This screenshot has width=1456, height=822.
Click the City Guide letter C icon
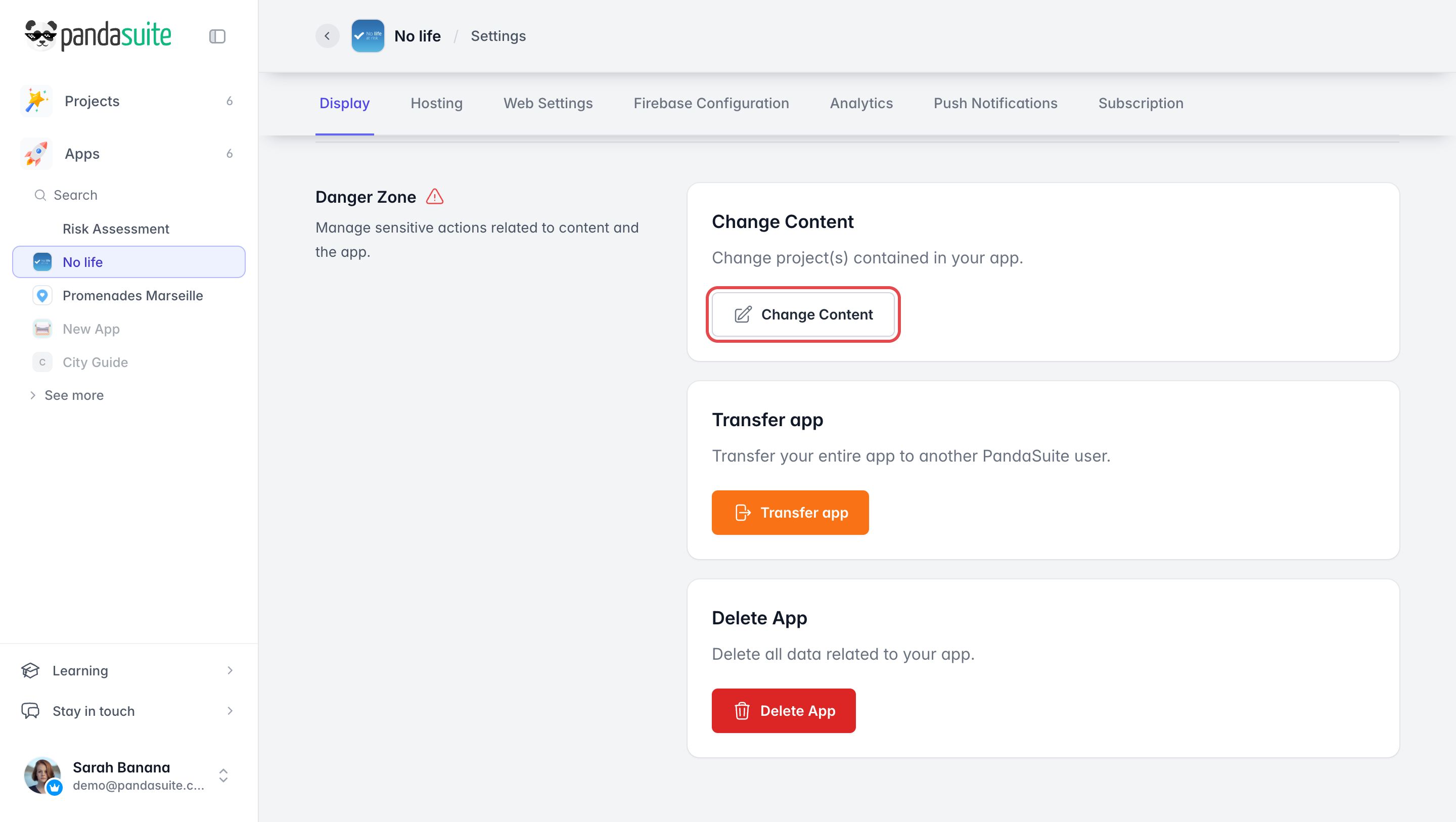[x=42, y=362]
